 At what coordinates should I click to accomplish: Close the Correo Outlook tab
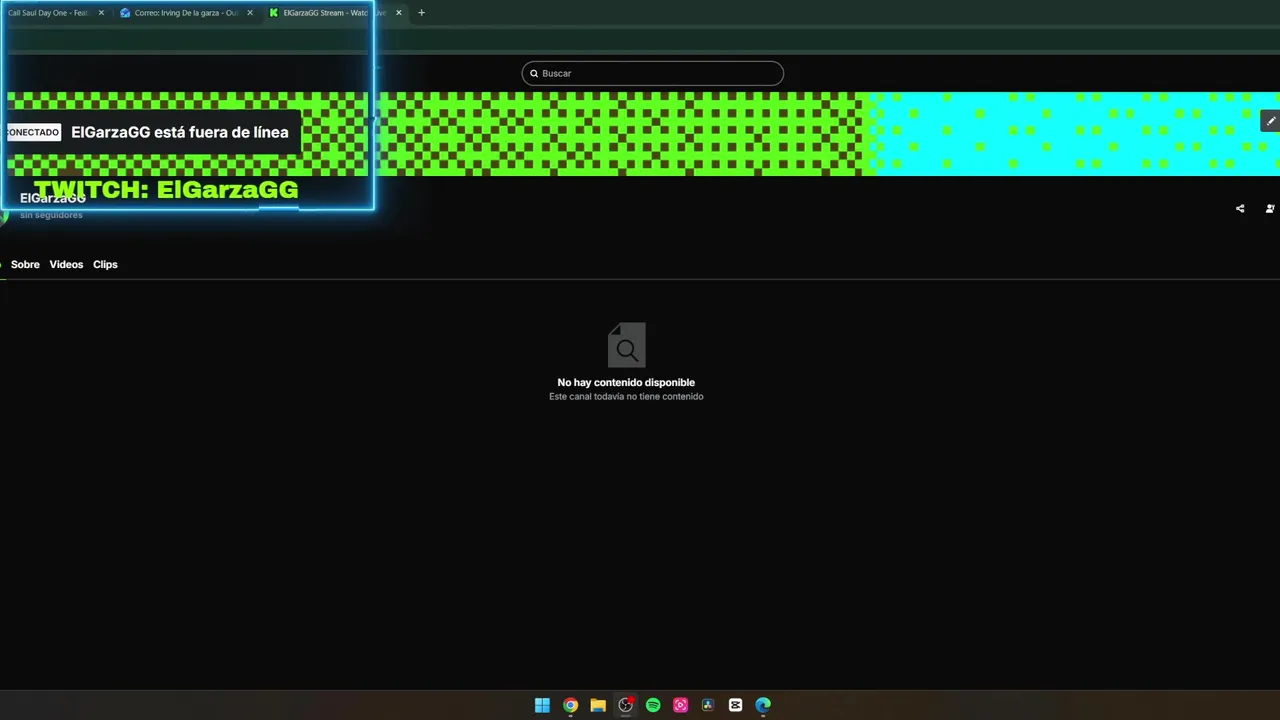coord(250,13)
